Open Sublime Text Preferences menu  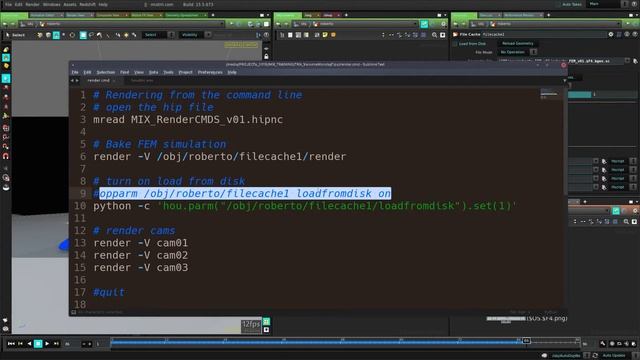(210, 72)
